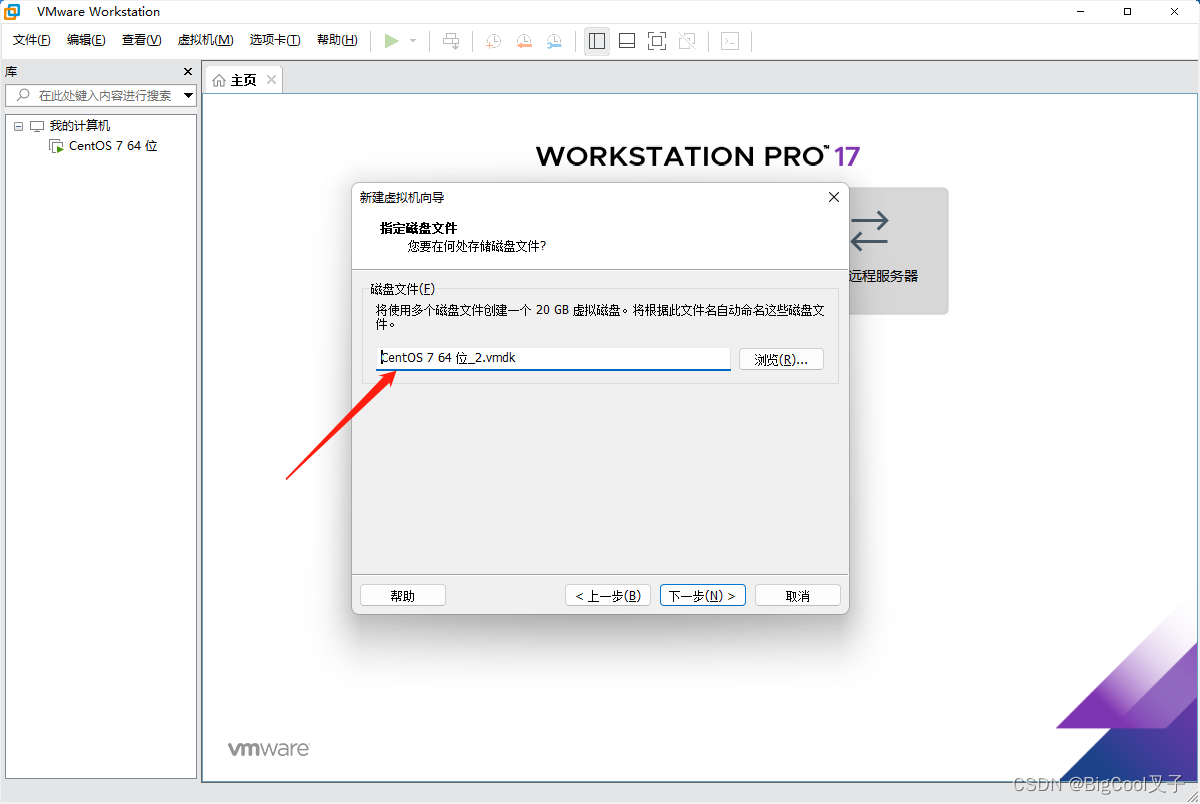Click the disk file name input field
Image resolution: width=1200 pixels, height=804 pixels.
(553, 358)
